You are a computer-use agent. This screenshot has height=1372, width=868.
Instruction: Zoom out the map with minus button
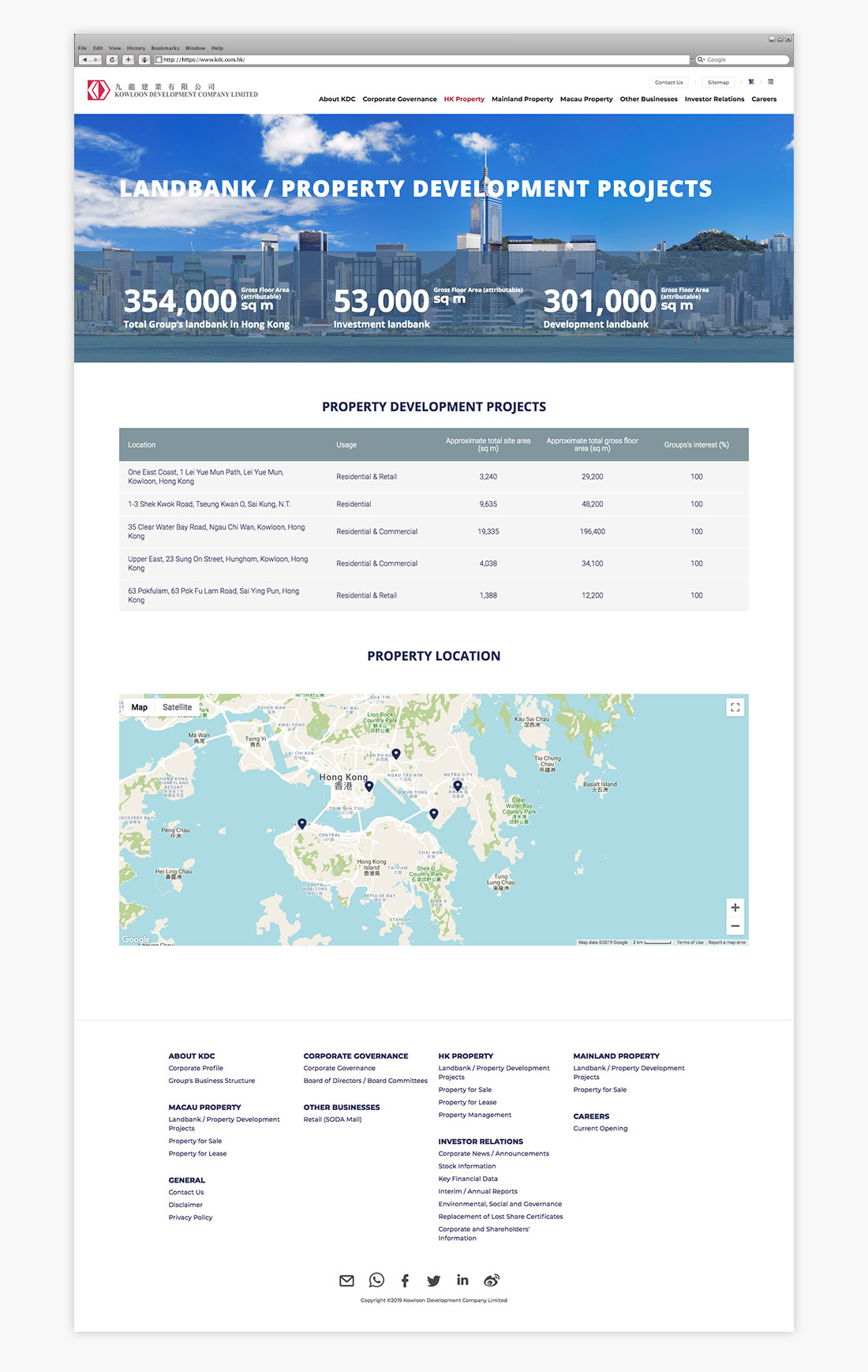[735, 926]
